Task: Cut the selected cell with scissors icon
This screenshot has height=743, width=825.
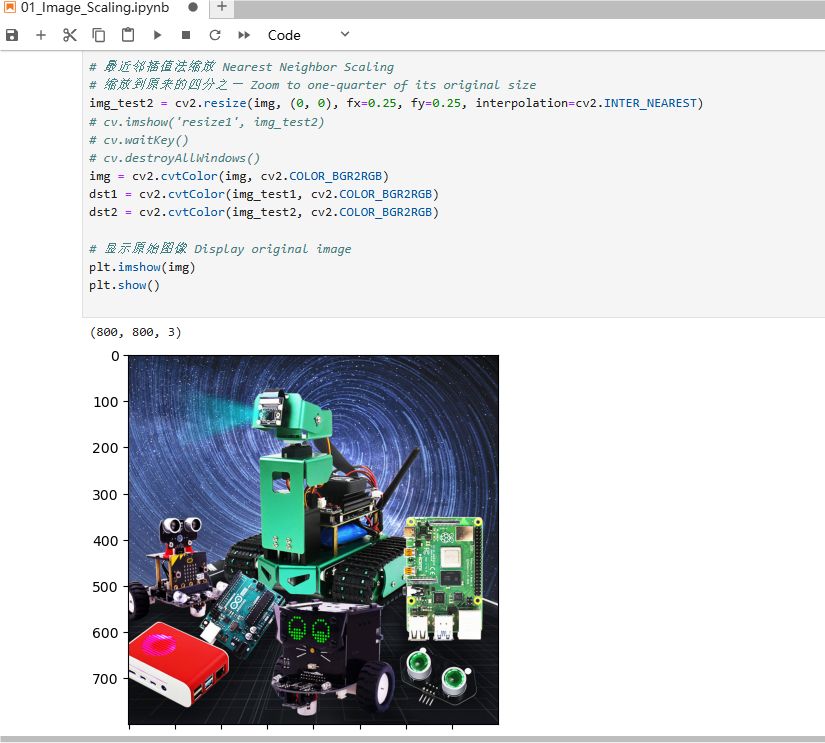Action: pyautogui.click(x=69, y=35)
